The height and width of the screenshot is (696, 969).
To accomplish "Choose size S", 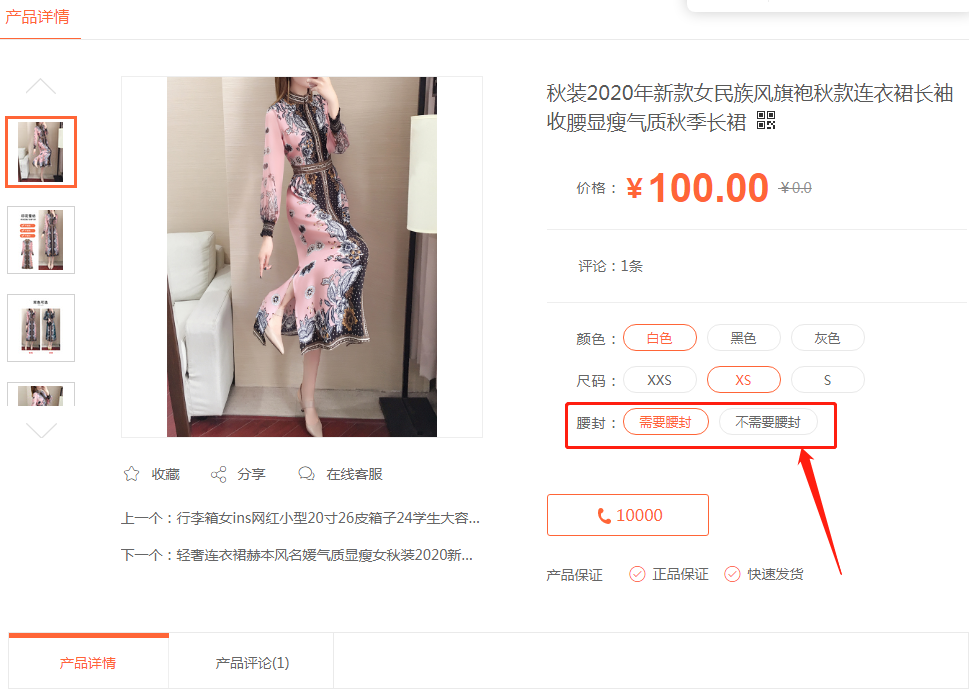I will pyautogui.click(x=827, y=380).
